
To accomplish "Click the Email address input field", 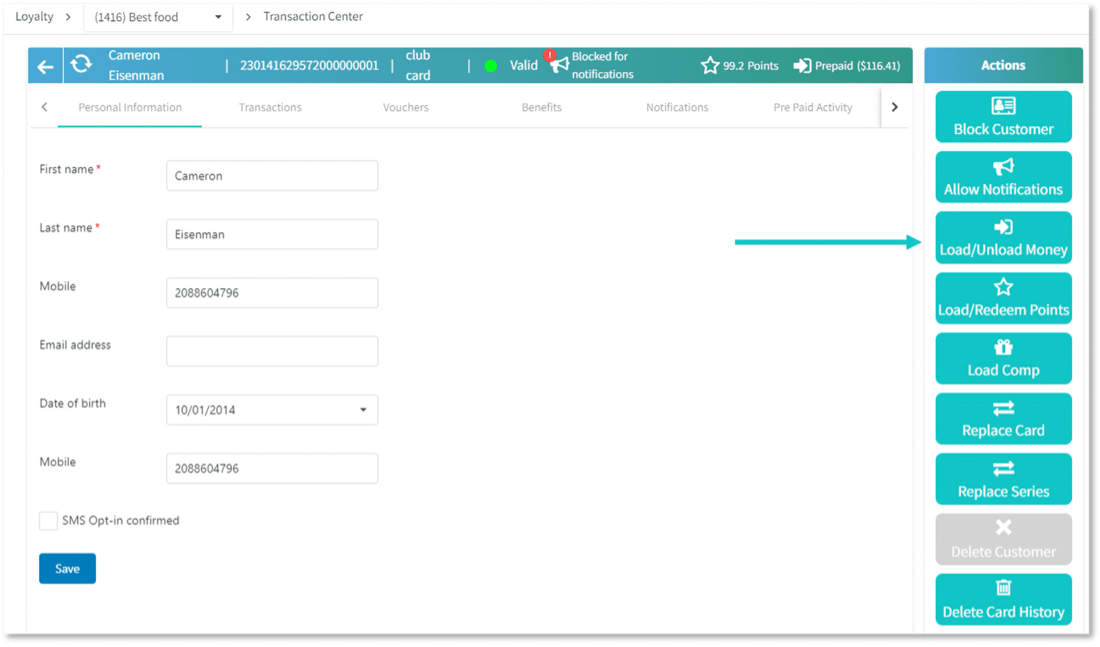I will pos(272,351).
